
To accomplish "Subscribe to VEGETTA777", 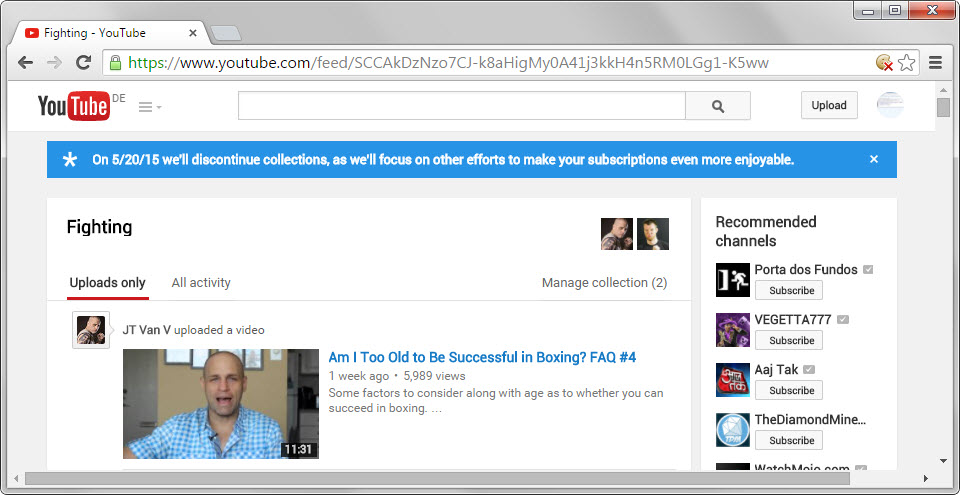I will pyautogui.click(x=789, y=340).
